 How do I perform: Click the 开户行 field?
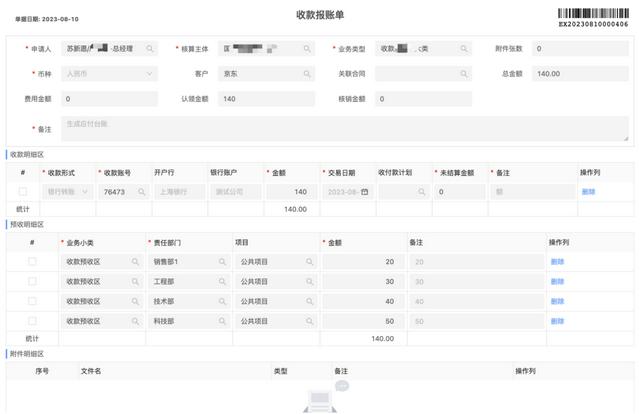[x=180, y=191]
